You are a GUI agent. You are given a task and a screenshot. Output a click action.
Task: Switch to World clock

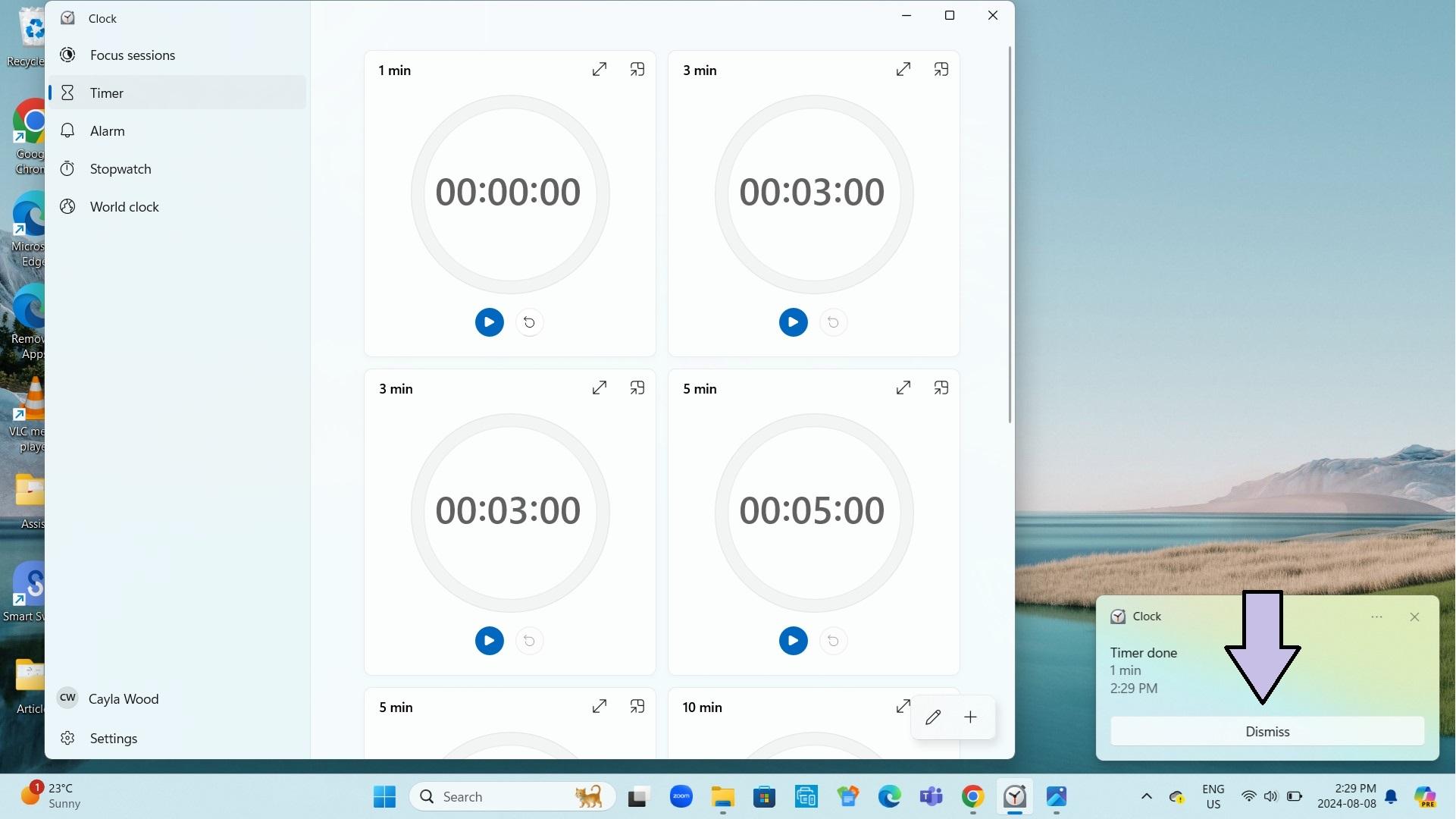point(177,207)
